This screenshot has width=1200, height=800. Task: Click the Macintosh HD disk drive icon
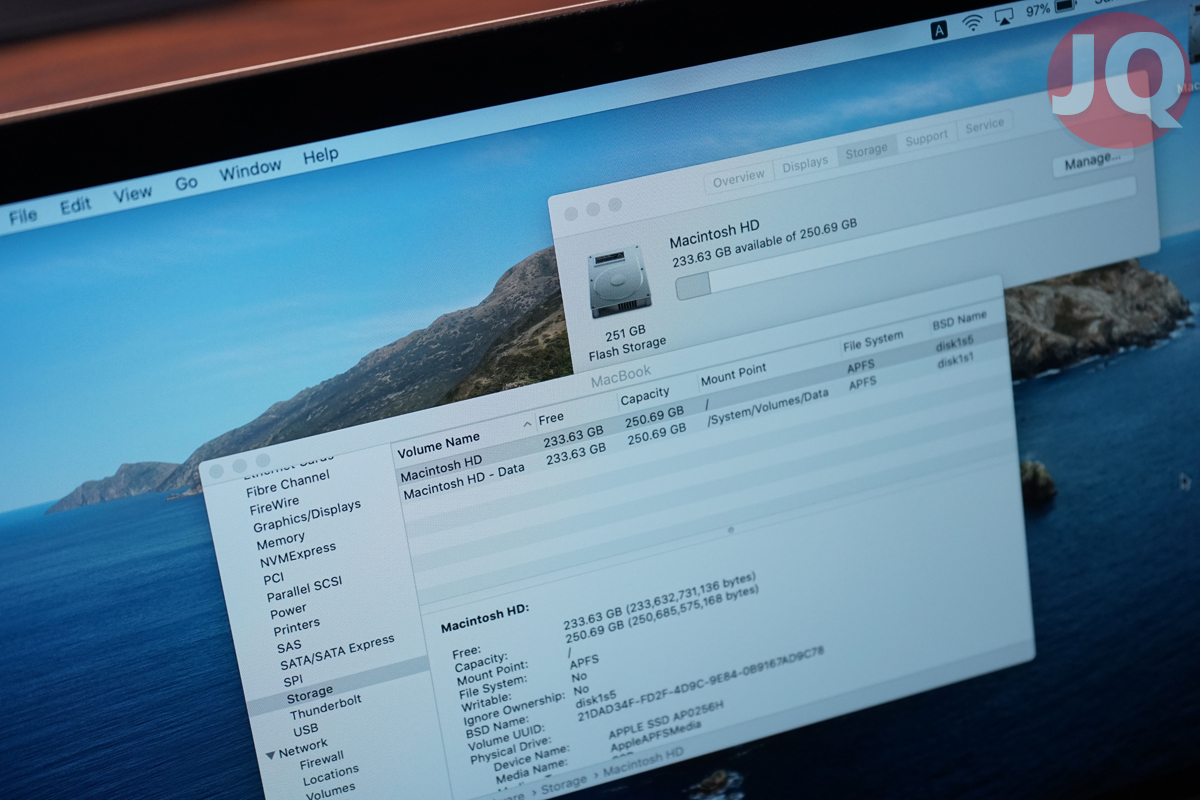point(620,282)
